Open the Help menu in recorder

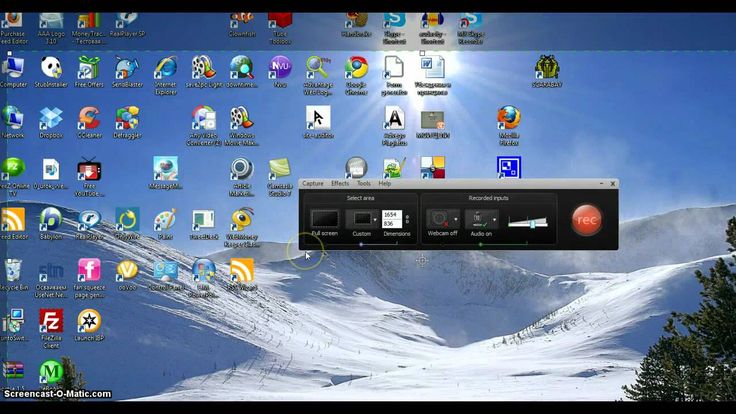click(384, 184)
